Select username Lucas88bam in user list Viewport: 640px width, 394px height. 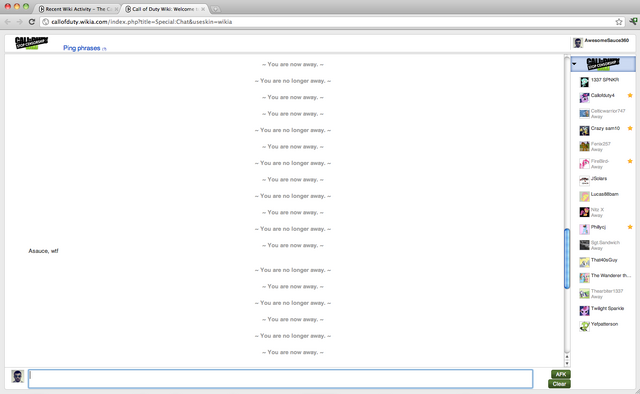604,194
